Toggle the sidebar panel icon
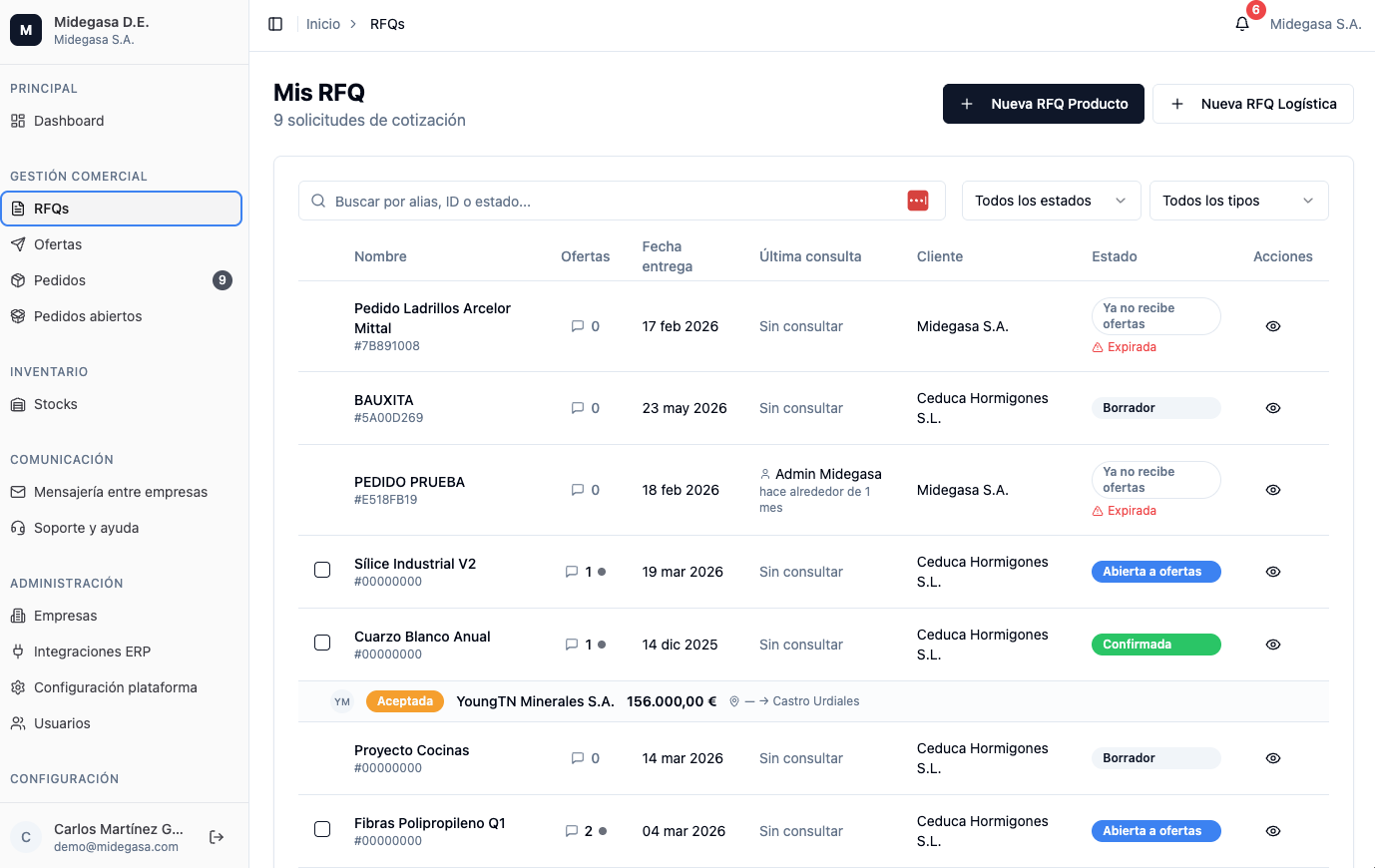The image size is (1375, 868). pos(275,24)
